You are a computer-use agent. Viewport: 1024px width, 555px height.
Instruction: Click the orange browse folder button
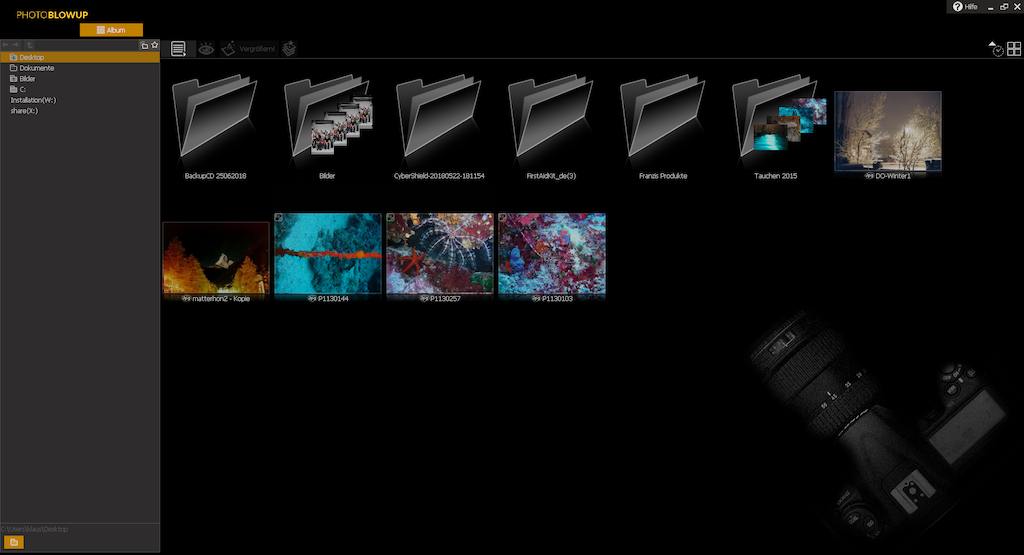[x=15, y=542]
